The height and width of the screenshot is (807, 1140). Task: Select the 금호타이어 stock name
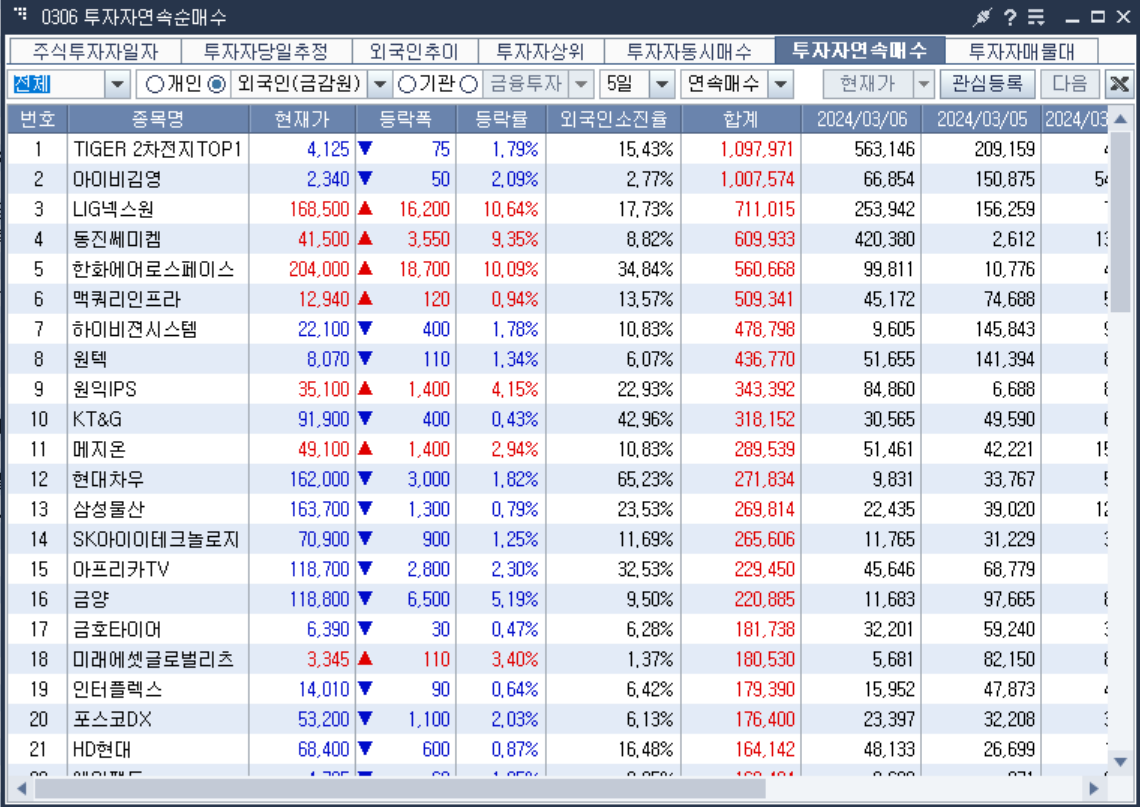117,629
